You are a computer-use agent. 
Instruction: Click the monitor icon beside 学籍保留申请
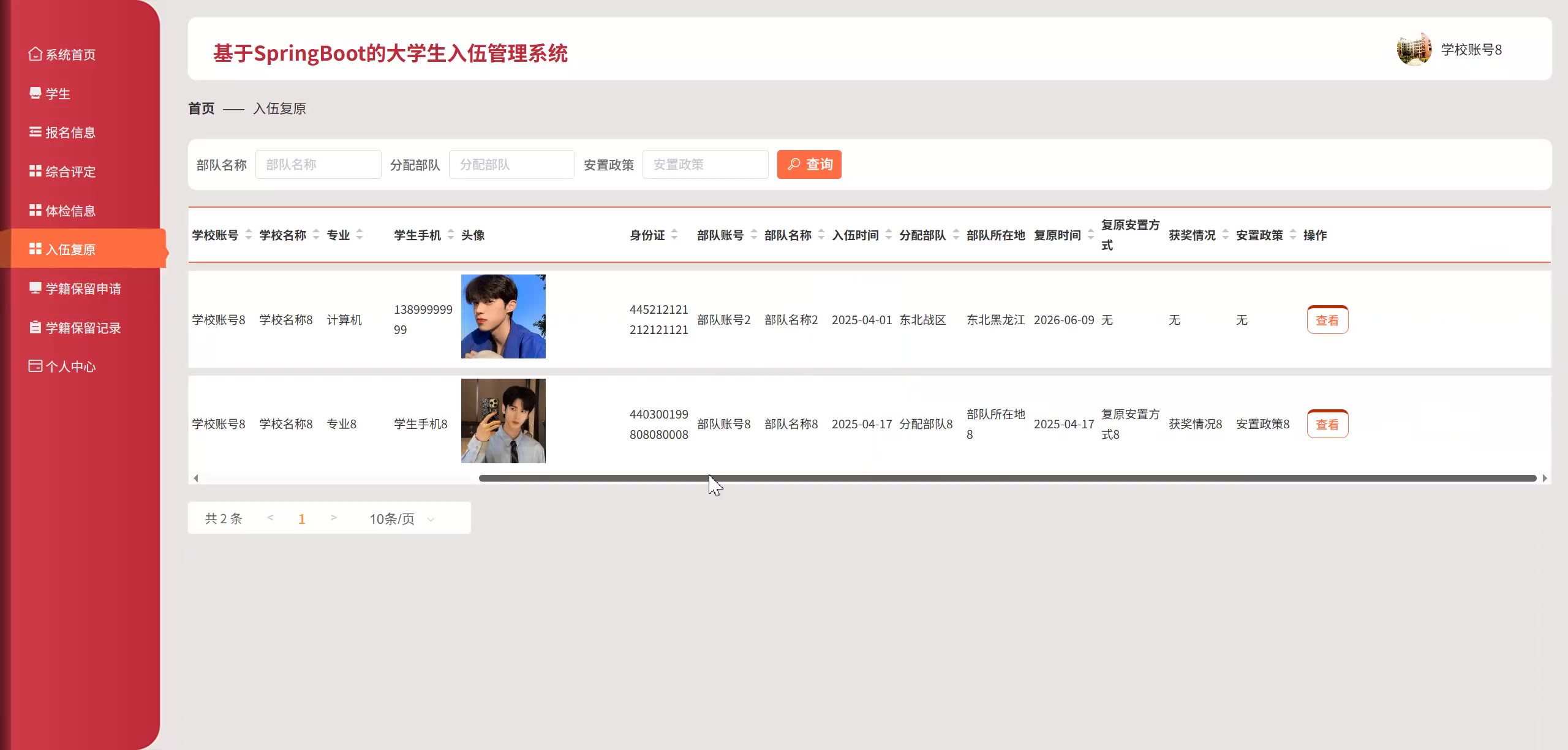point(35,288)
